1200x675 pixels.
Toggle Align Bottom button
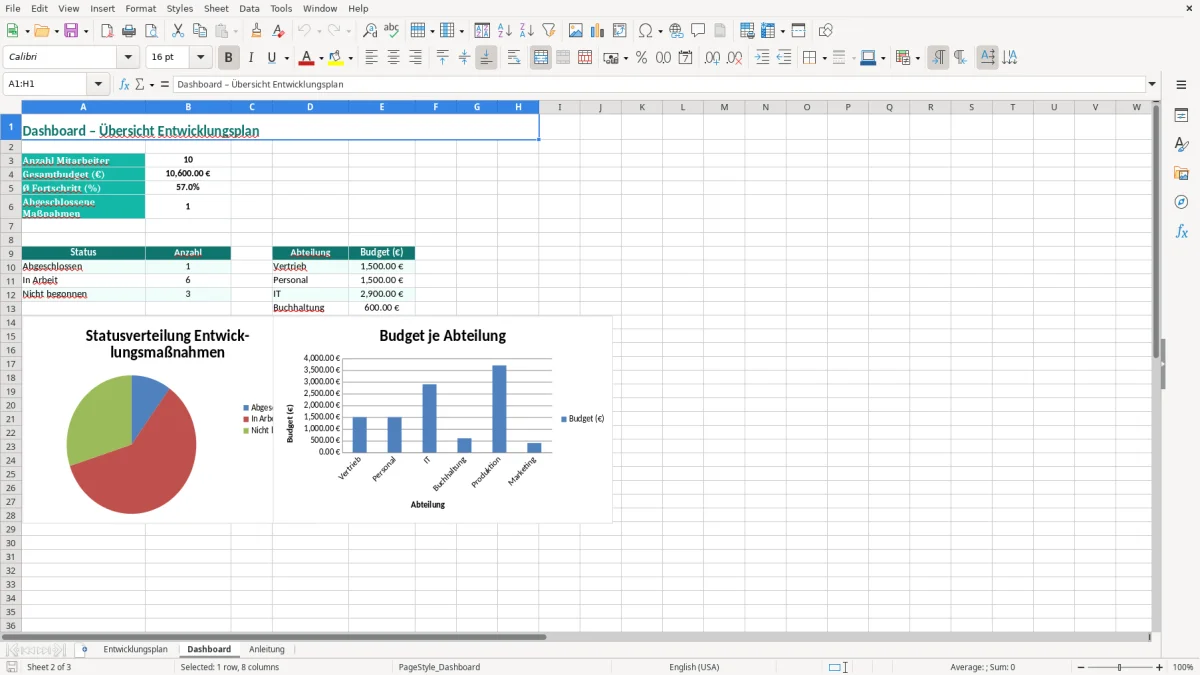pos(486,58)
